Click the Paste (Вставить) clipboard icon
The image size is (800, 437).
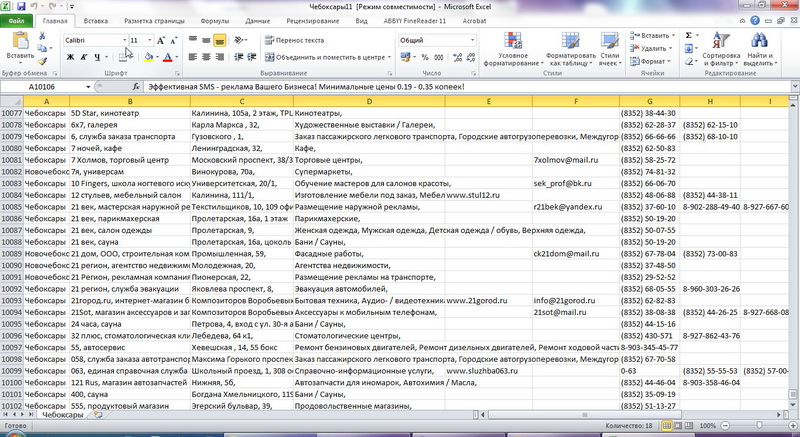[20, 41]
